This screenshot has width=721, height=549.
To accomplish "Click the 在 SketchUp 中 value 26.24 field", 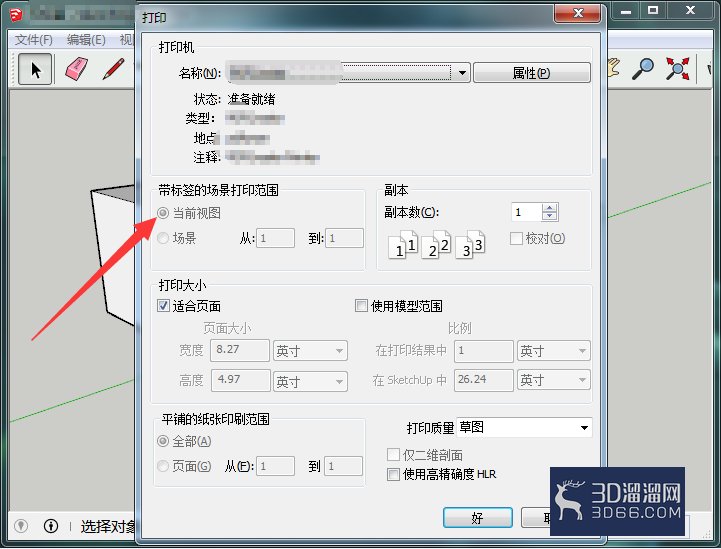I will pyautogui.click(x=483, y=380).
